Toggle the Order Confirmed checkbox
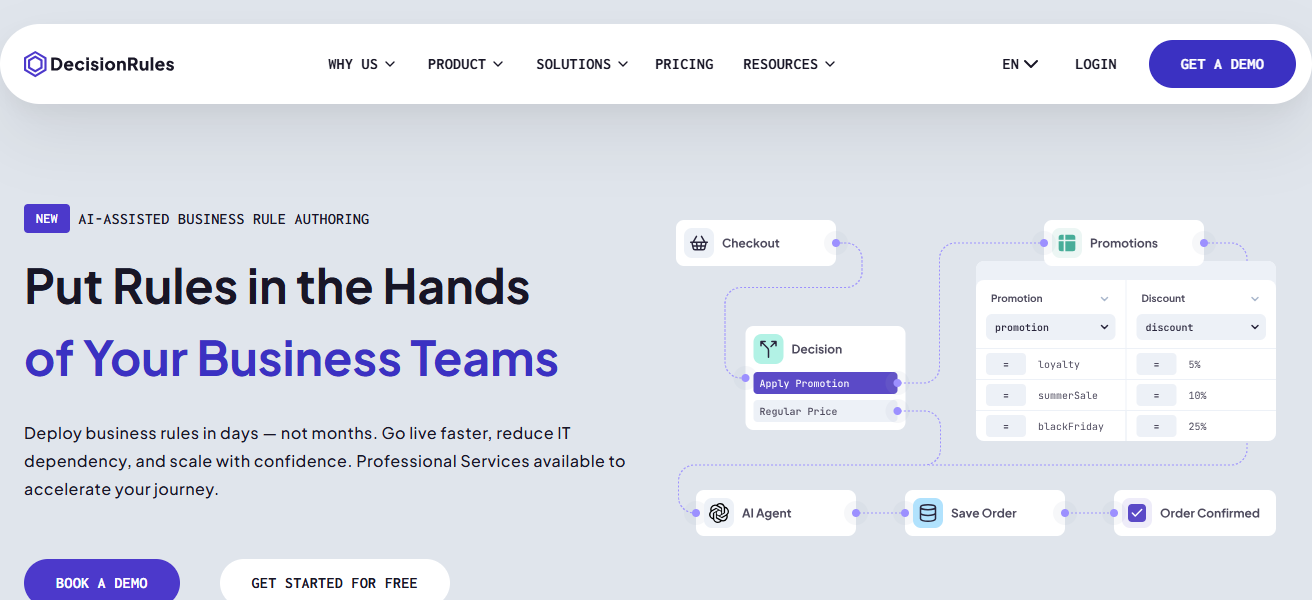The width and height of the screenshot is (1312, 600). tap(1136, 513)
